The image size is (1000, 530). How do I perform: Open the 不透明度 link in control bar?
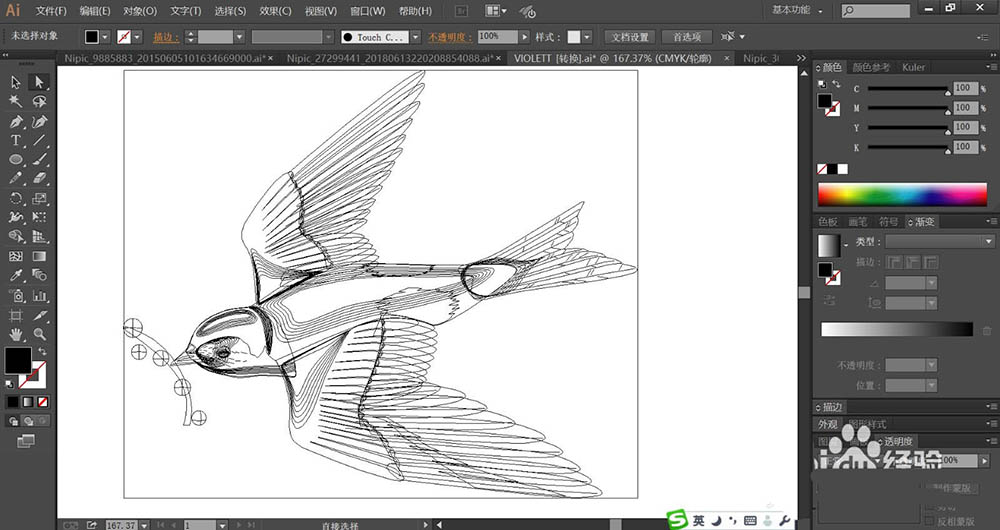(450, 38)
